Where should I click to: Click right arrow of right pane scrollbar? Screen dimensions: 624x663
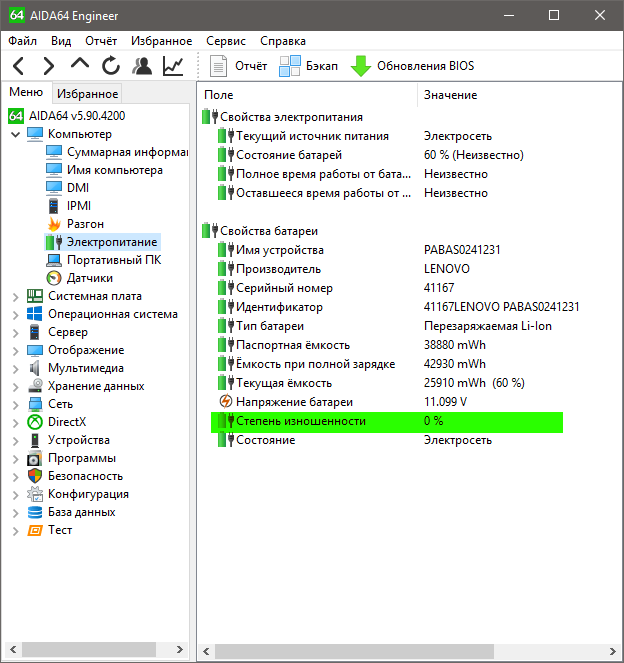coord(613,651)
